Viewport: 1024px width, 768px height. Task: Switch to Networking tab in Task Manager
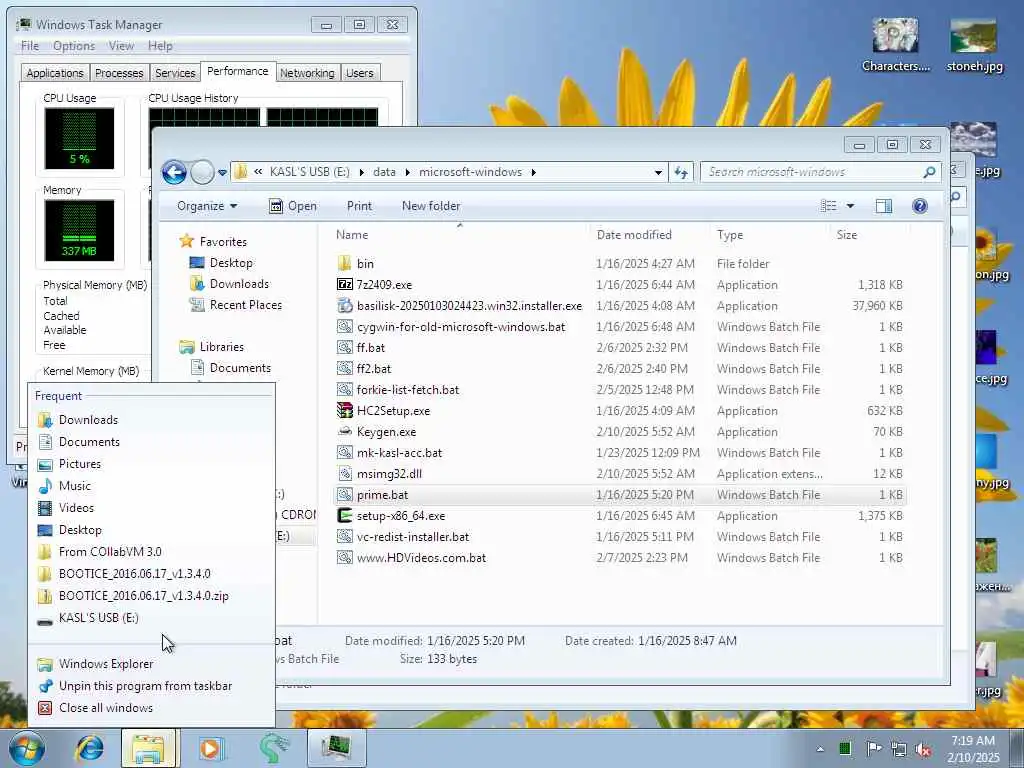(307, 73)
